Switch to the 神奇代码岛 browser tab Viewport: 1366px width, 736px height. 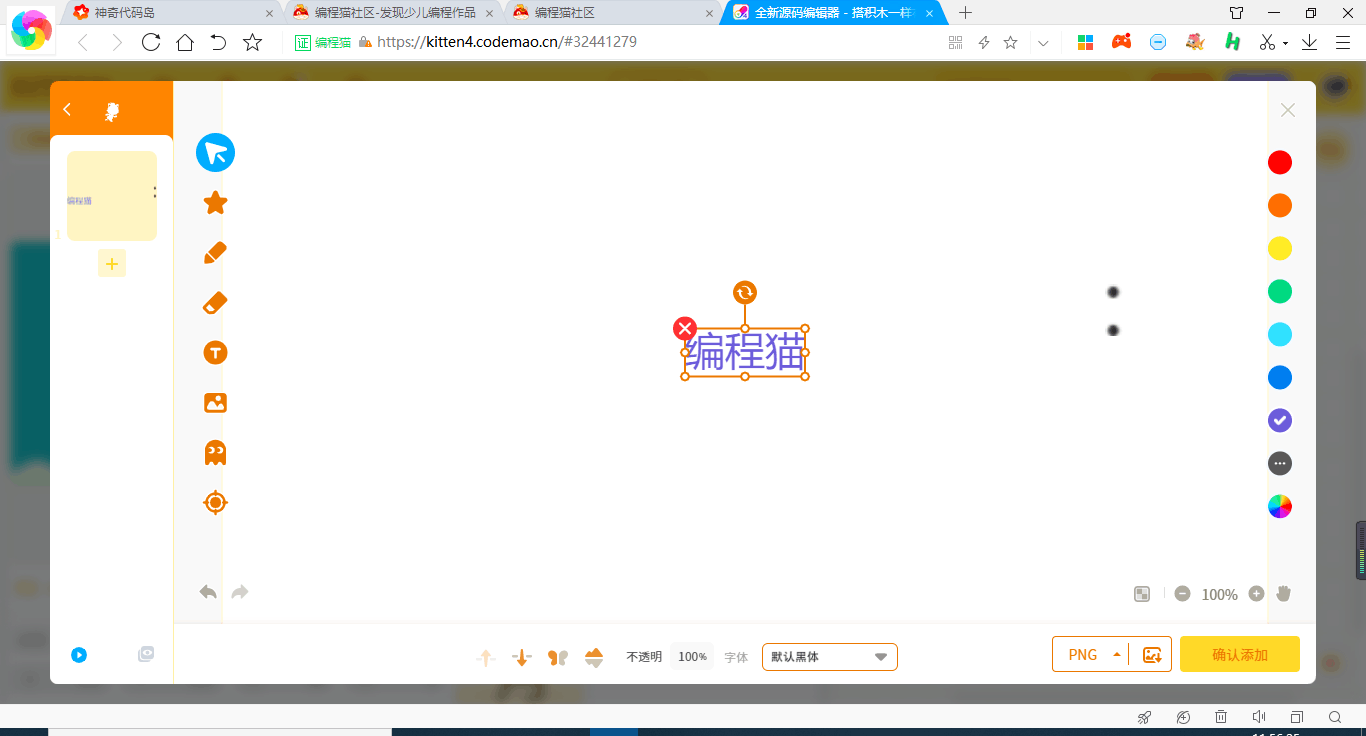170,13
